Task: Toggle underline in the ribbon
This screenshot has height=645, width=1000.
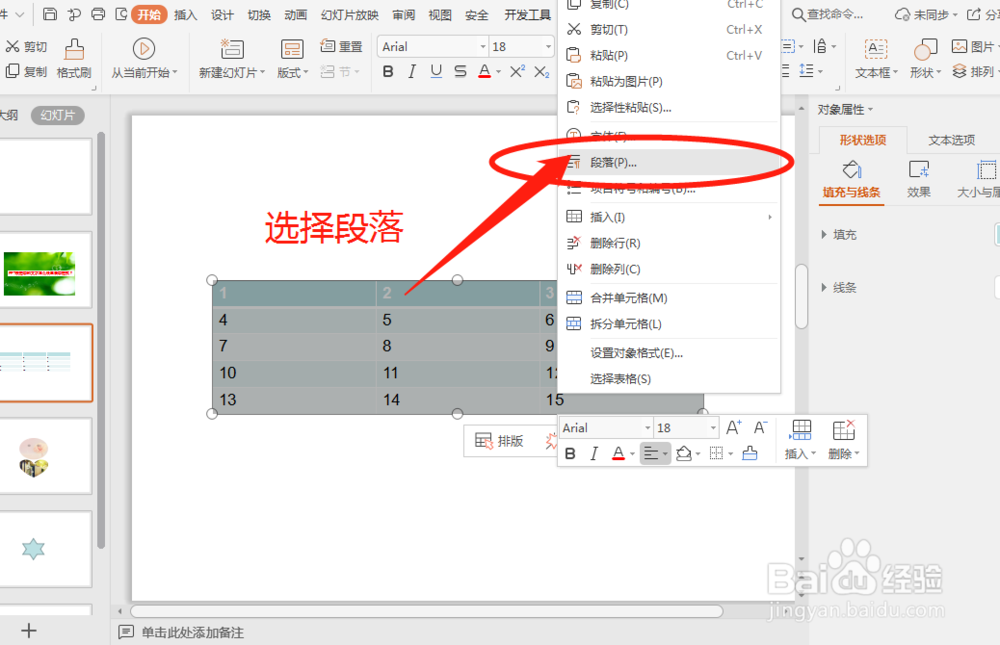Action: (x=435, y=72)
